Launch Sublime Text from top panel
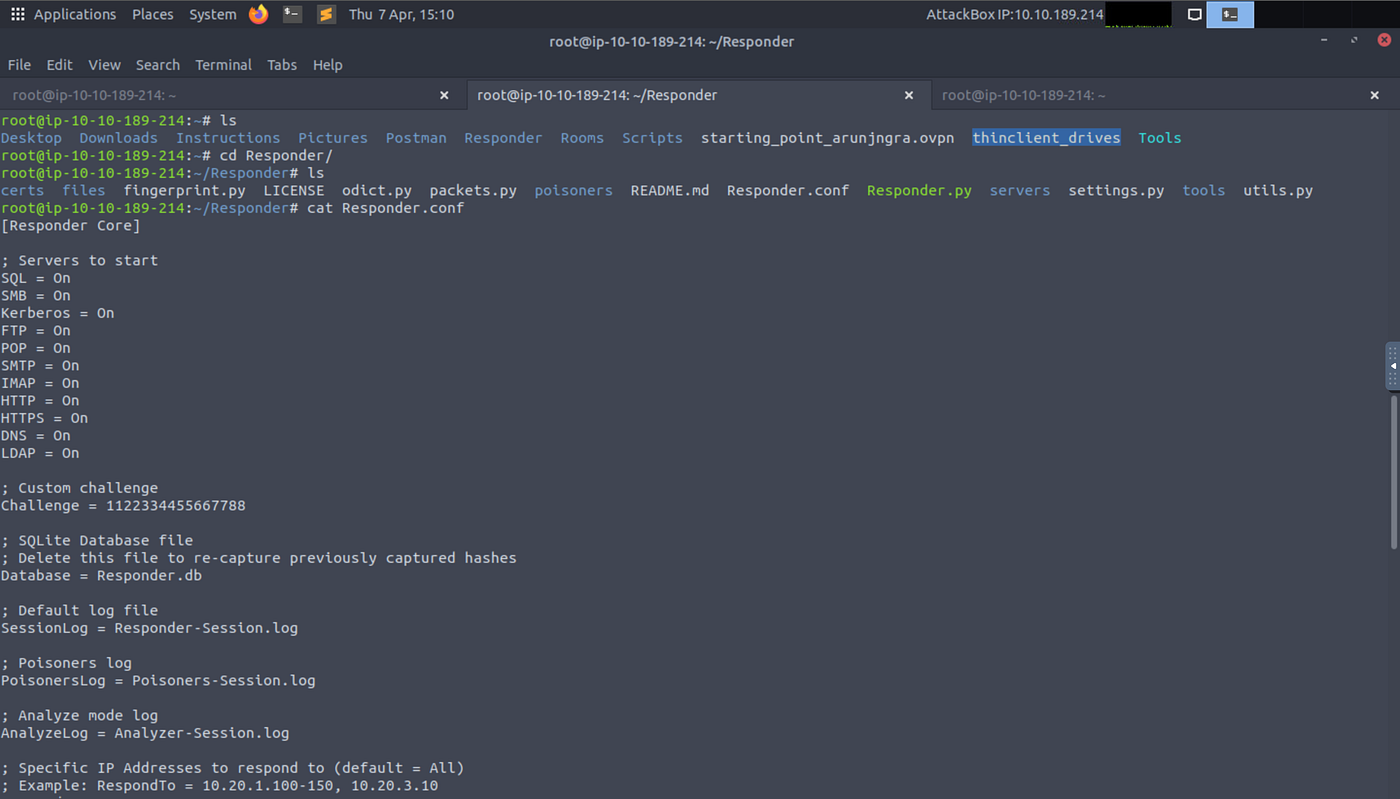 click(x=326, y=14)
